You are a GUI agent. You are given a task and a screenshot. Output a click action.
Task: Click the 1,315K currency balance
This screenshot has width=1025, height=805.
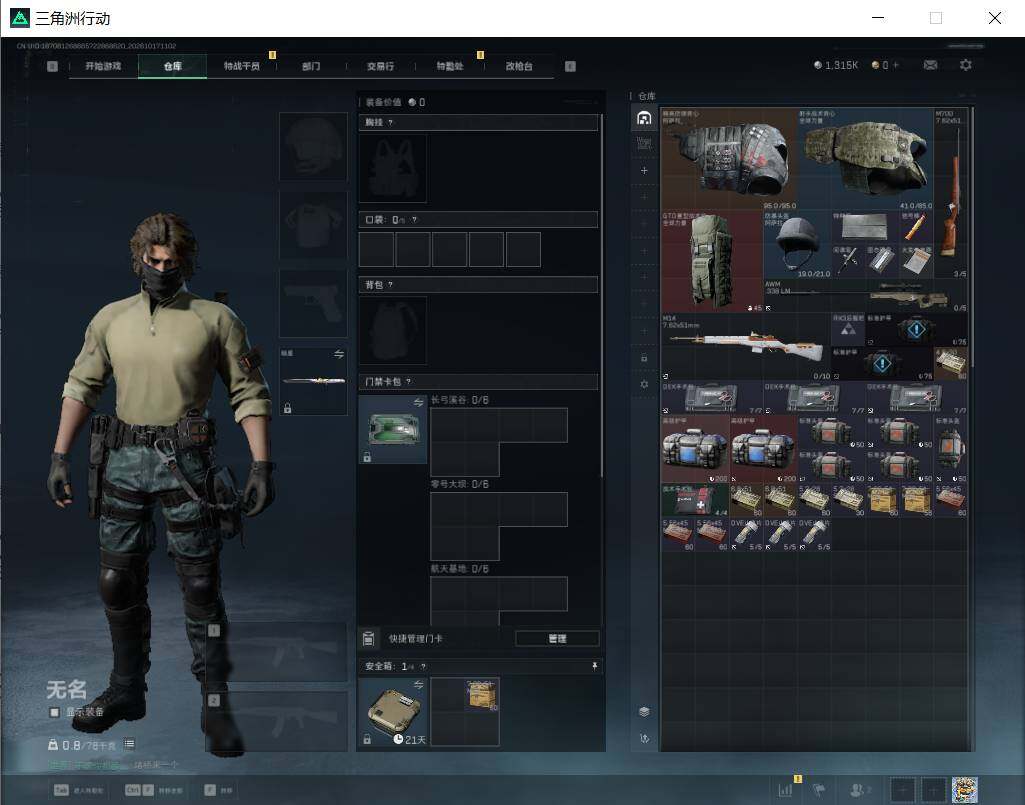tap(836, 65)
